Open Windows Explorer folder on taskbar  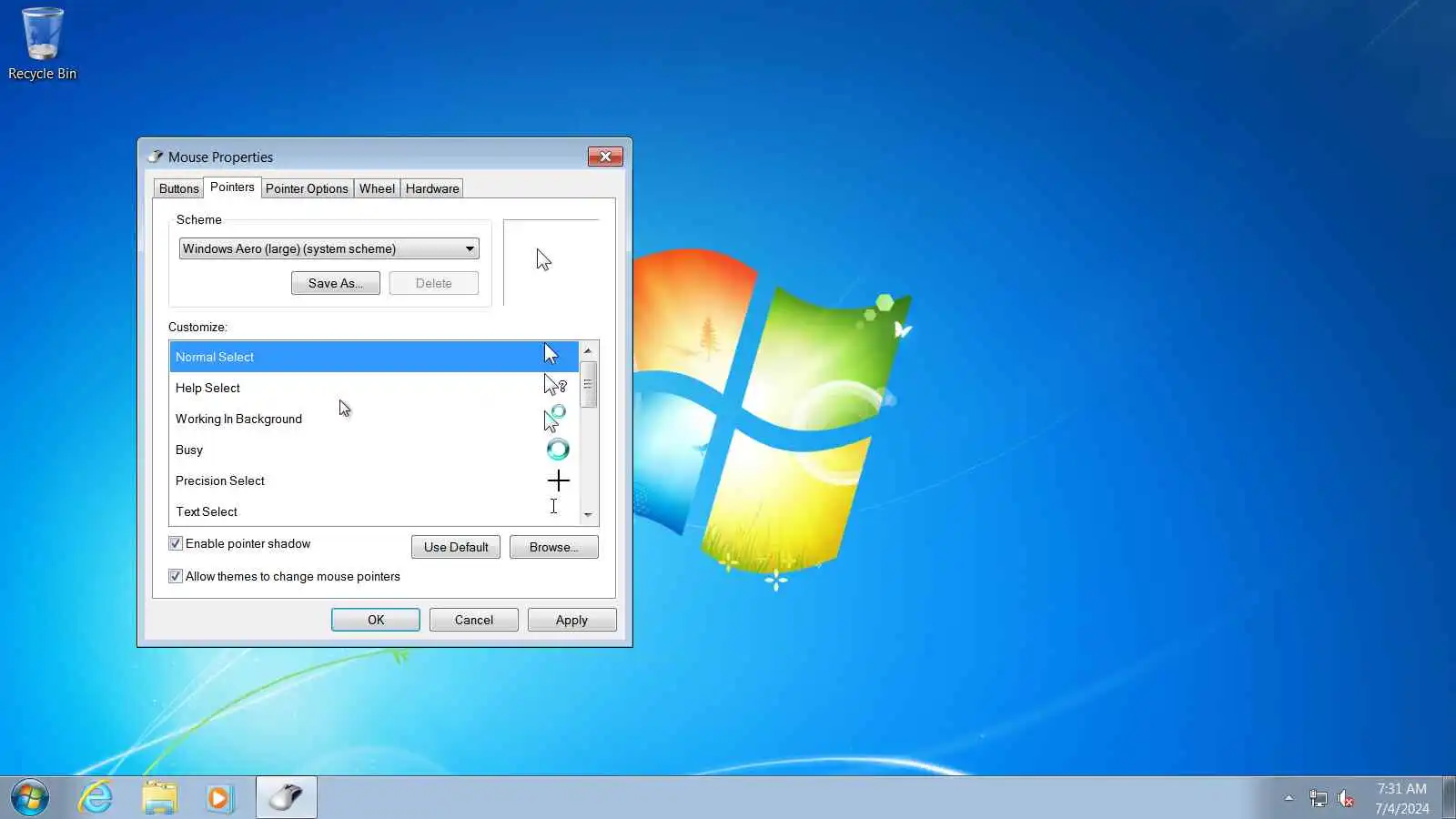(159, 798)
